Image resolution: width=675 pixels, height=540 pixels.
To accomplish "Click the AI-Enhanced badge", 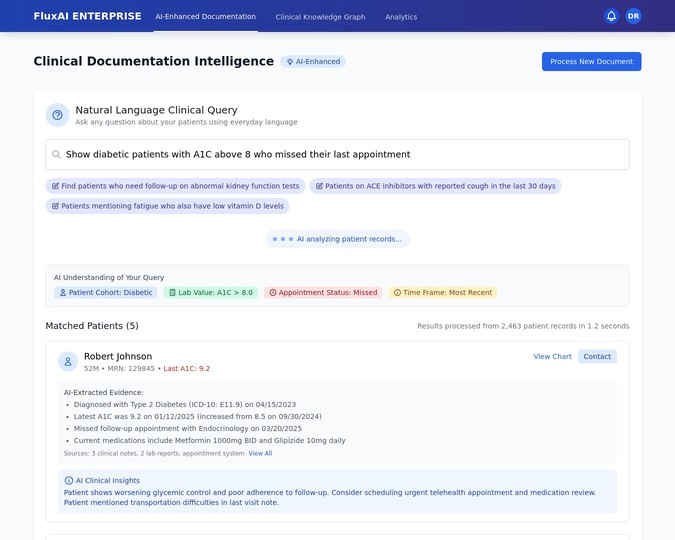I will pos(313,62).
